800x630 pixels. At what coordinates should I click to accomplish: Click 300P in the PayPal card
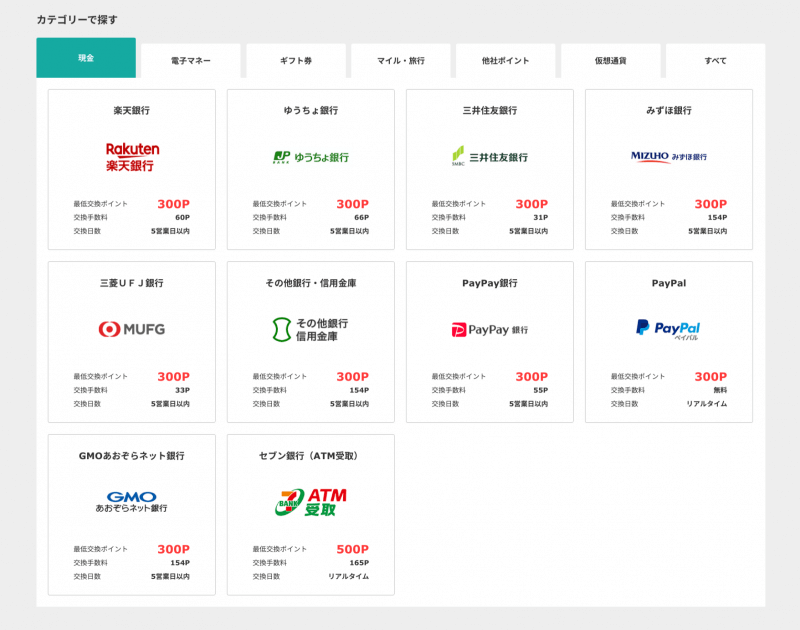(x=711, y=376)
